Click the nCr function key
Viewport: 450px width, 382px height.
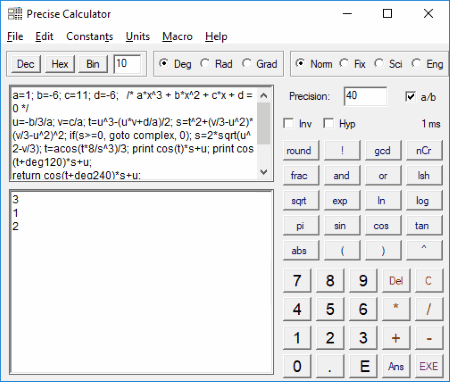[424, 151]
